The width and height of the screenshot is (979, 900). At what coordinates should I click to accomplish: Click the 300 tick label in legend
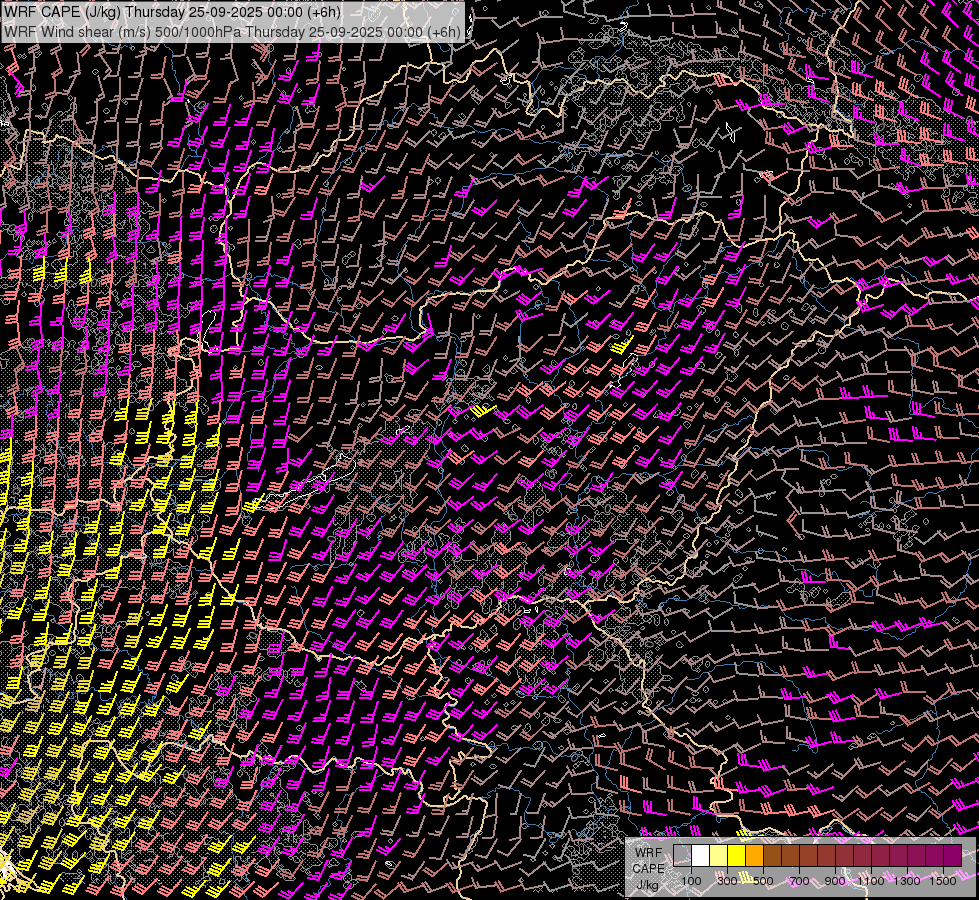pyautogui.click(x=727, y=881)
